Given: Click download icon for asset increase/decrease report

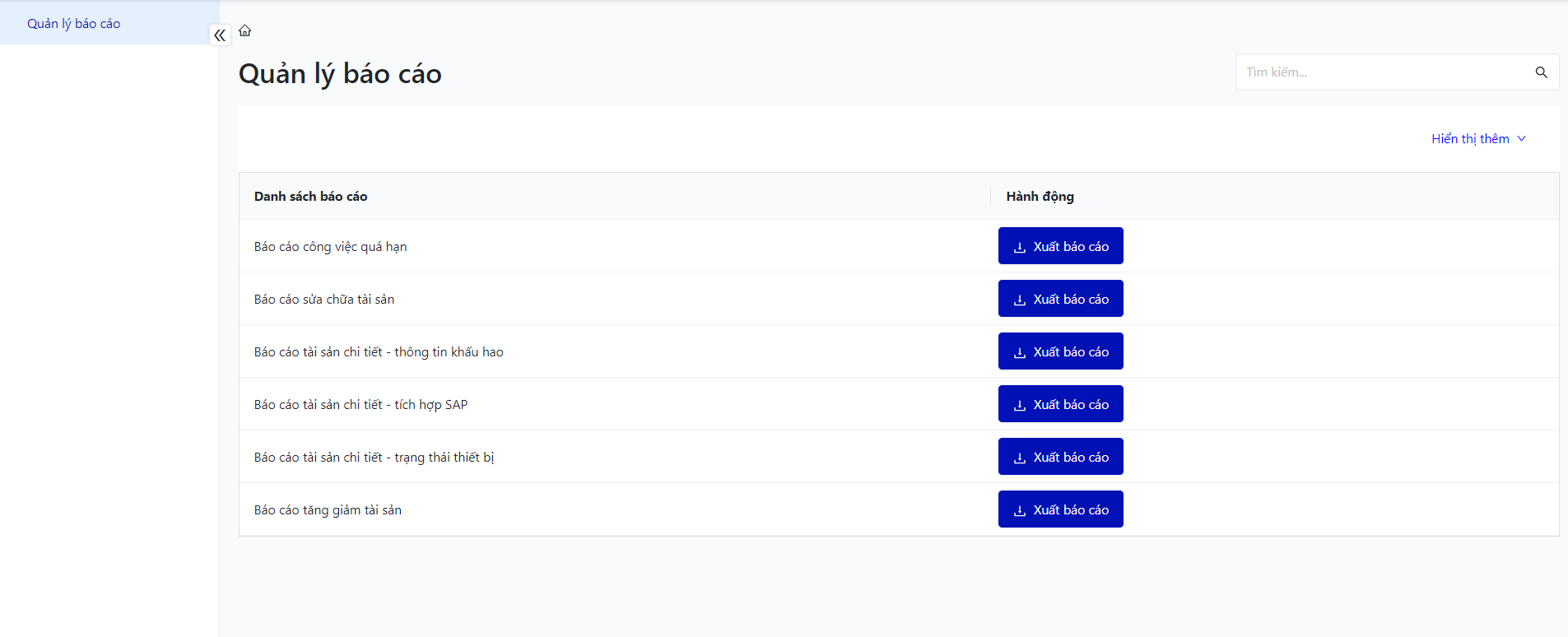Looking at the screenshot, I should point(1020,510).
